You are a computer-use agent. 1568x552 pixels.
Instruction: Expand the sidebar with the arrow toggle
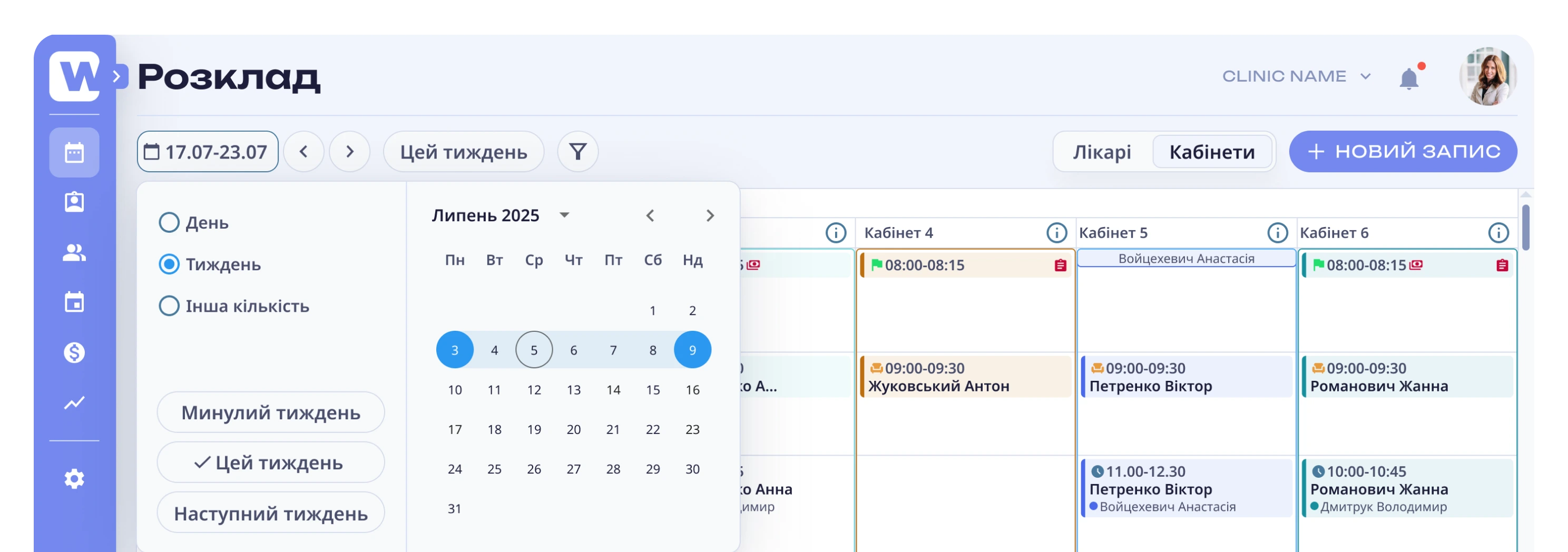pyautogui.click(x=117, y=77)
